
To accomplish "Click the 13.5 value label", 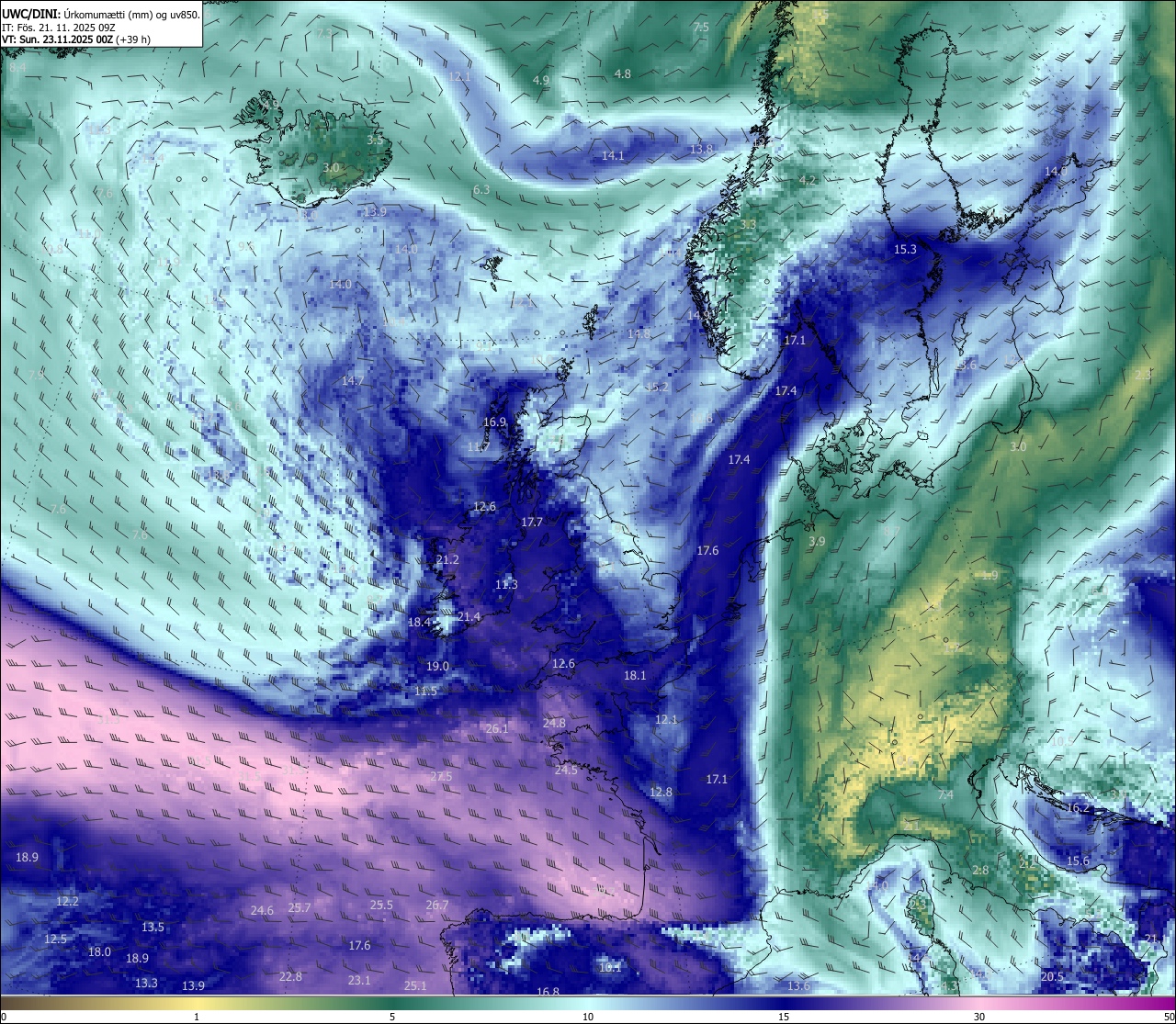I will coord(153,927).
